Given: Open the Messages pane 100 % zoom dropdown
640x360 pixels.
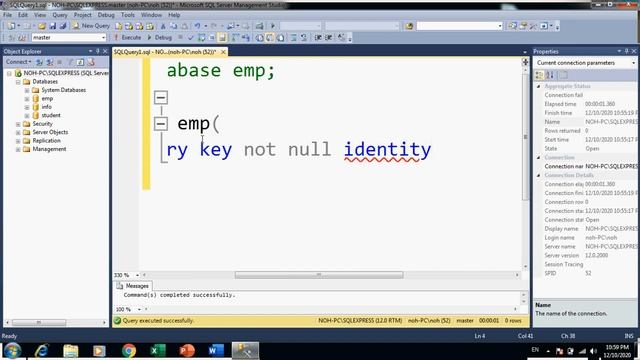Looking at the screenshot, I should click(x=139, y=309).
